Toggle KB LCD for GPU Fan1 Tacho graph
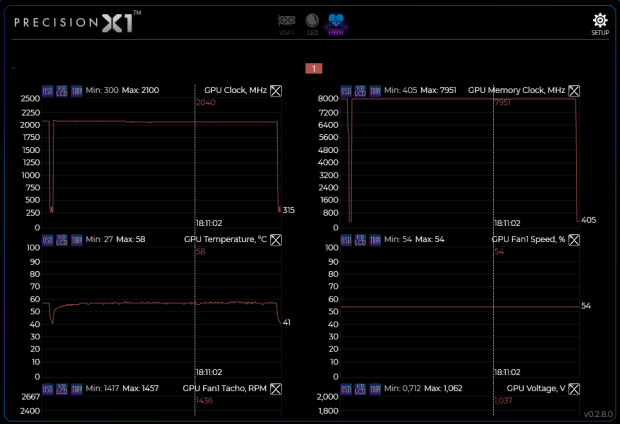This screenshot has width=620, height=424. point(62,389)
